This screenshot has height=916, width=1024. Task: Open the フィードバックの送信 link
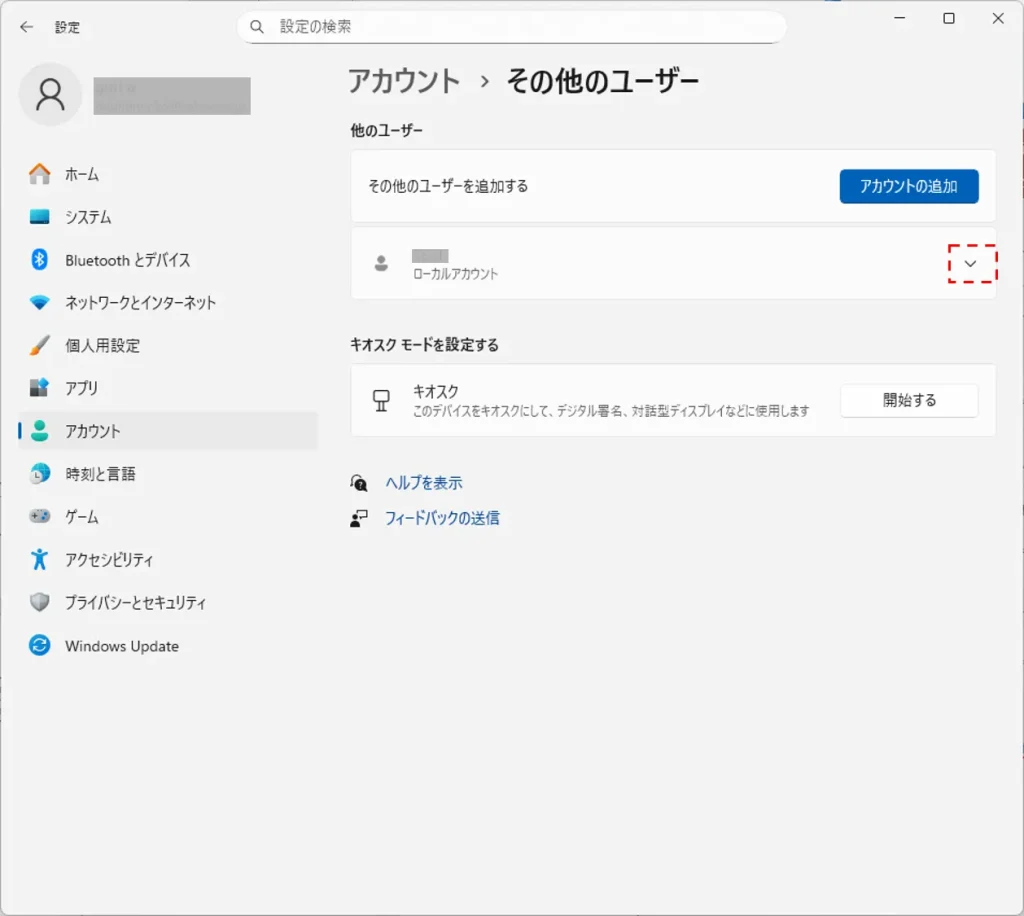[x=442, y=518]
